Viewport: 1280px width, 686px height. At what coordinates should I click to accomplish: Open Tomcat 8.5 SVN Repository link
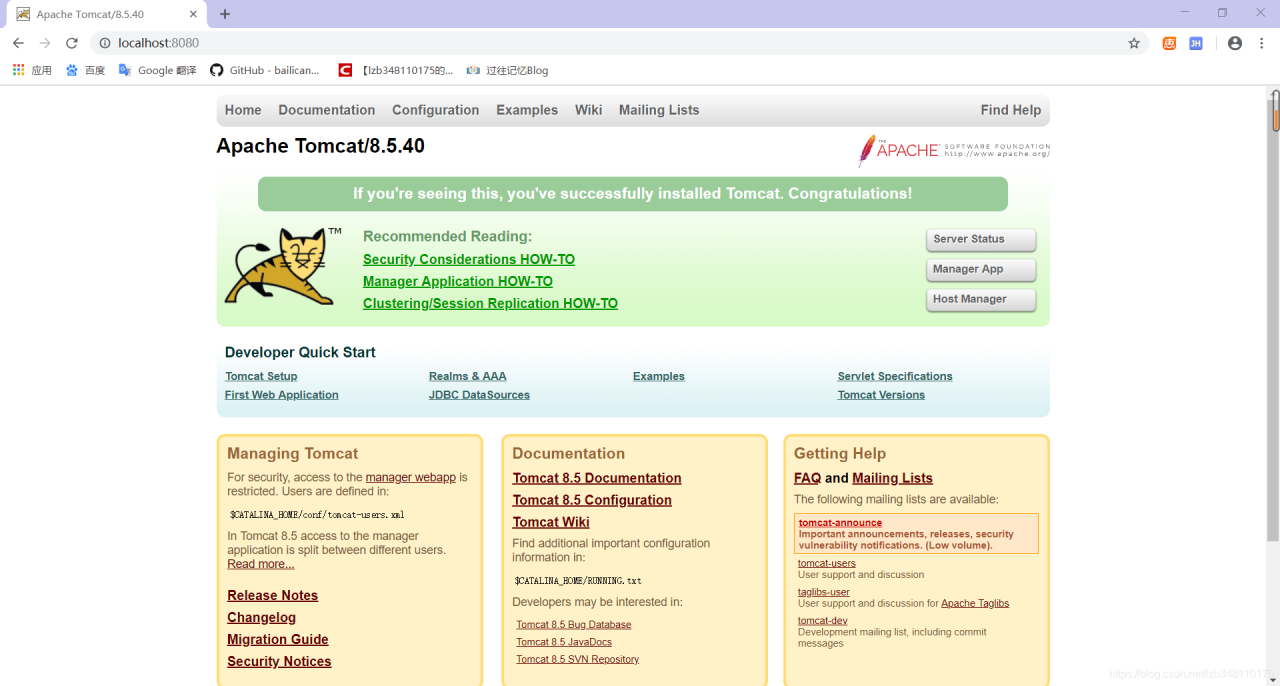point(578,659)
